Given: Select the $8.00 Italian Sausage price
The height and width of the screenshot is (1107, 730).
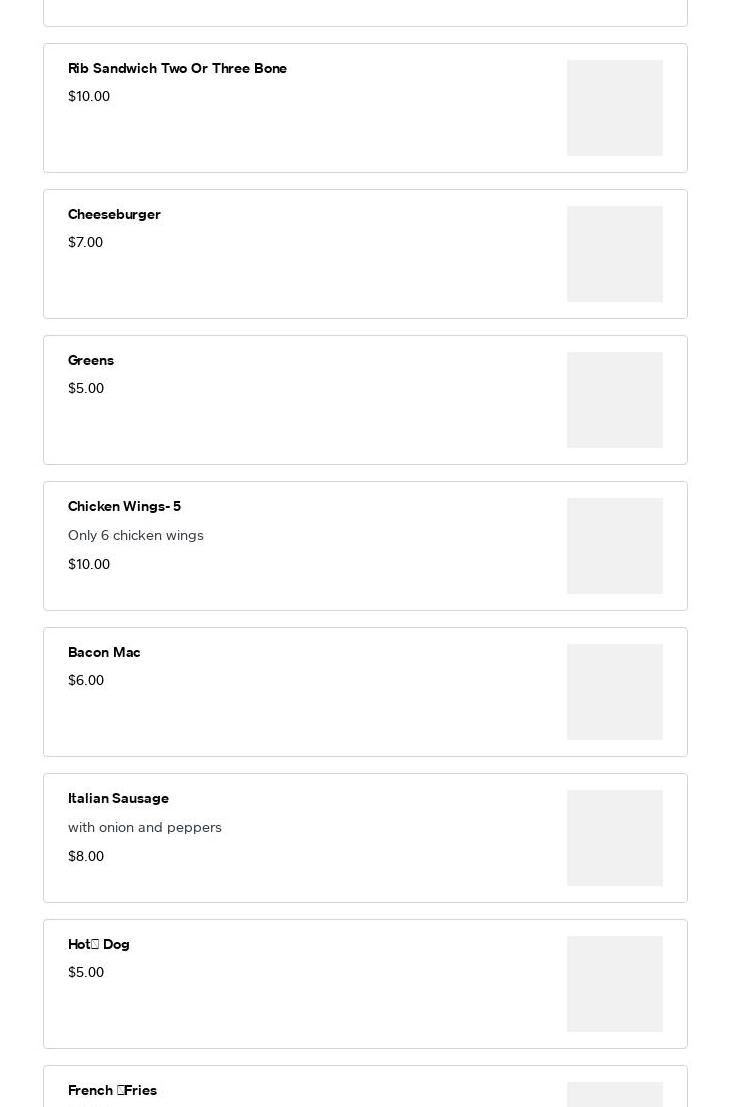Looking at the screenshot, I should pos(86,857).
